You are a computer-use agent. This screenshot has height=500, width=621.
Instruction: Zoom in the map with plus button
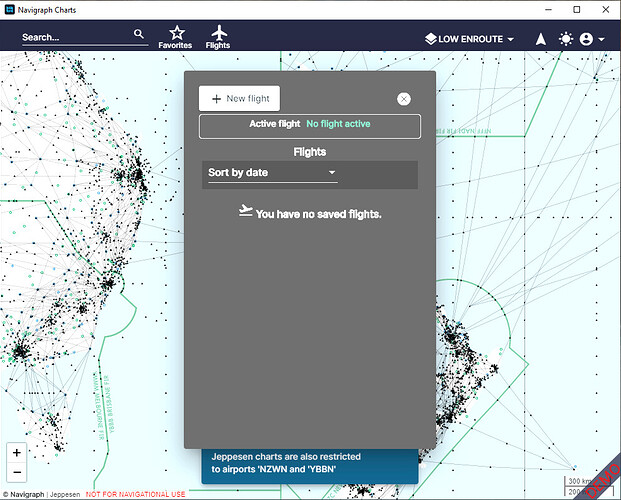pos(17,452)
